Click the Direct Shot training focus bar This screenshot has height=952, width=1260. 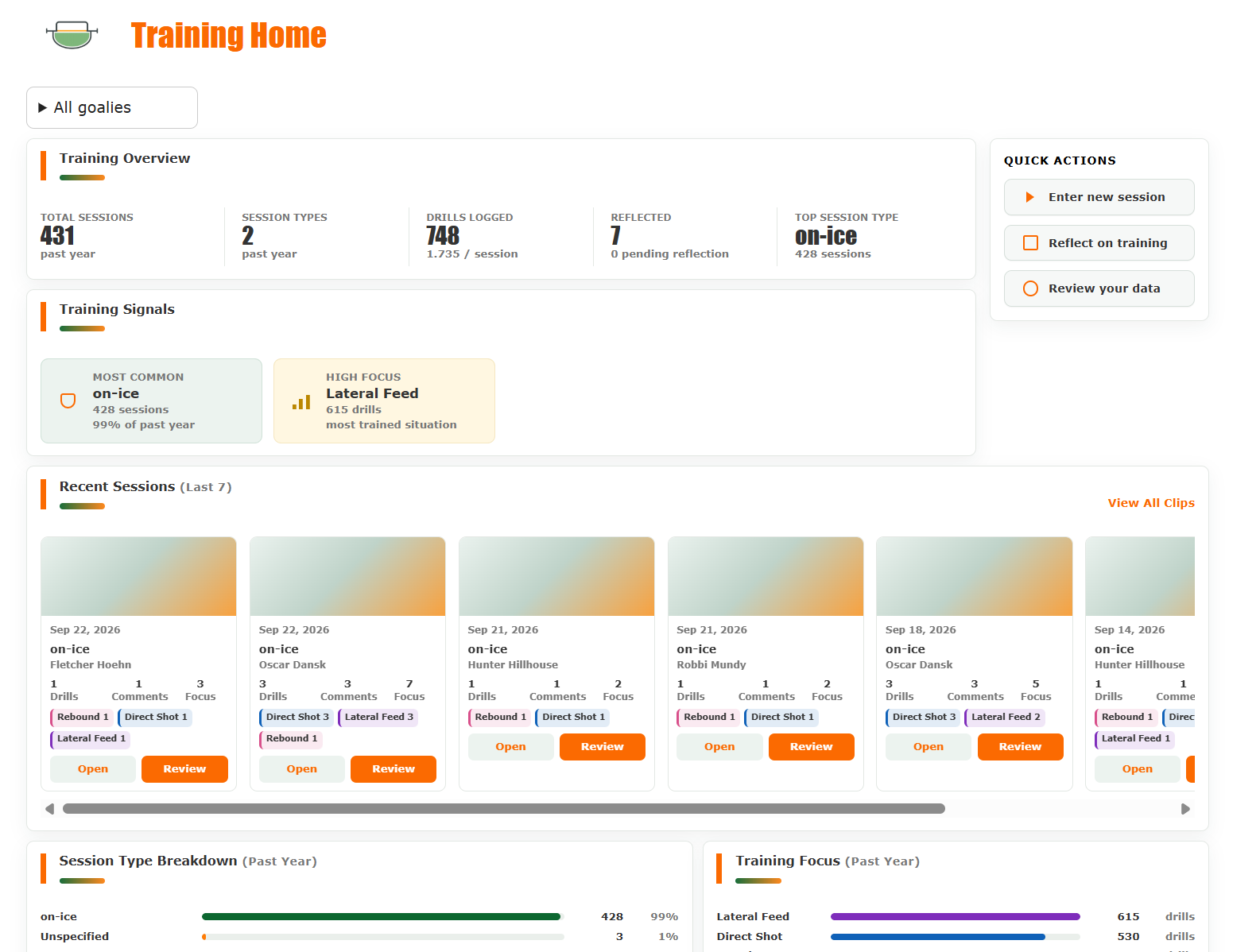[956, 937]
